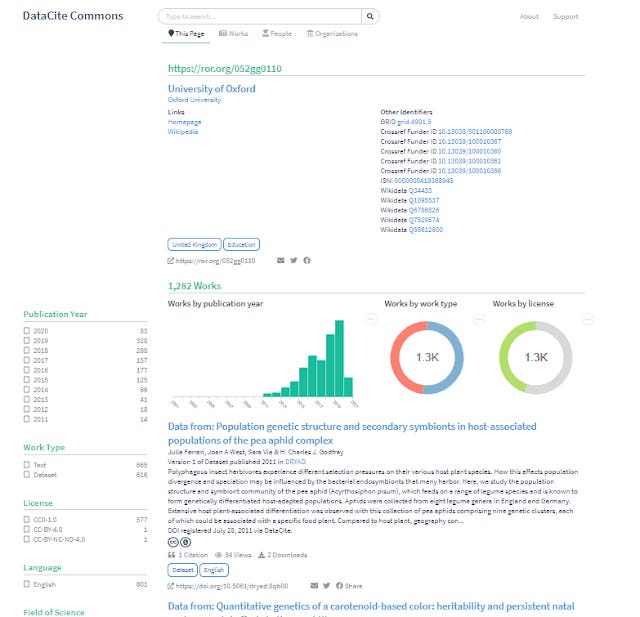640x617 pixels.
Task: Click the Education tag
Action: pyautogui.click(x=241, y=244)
